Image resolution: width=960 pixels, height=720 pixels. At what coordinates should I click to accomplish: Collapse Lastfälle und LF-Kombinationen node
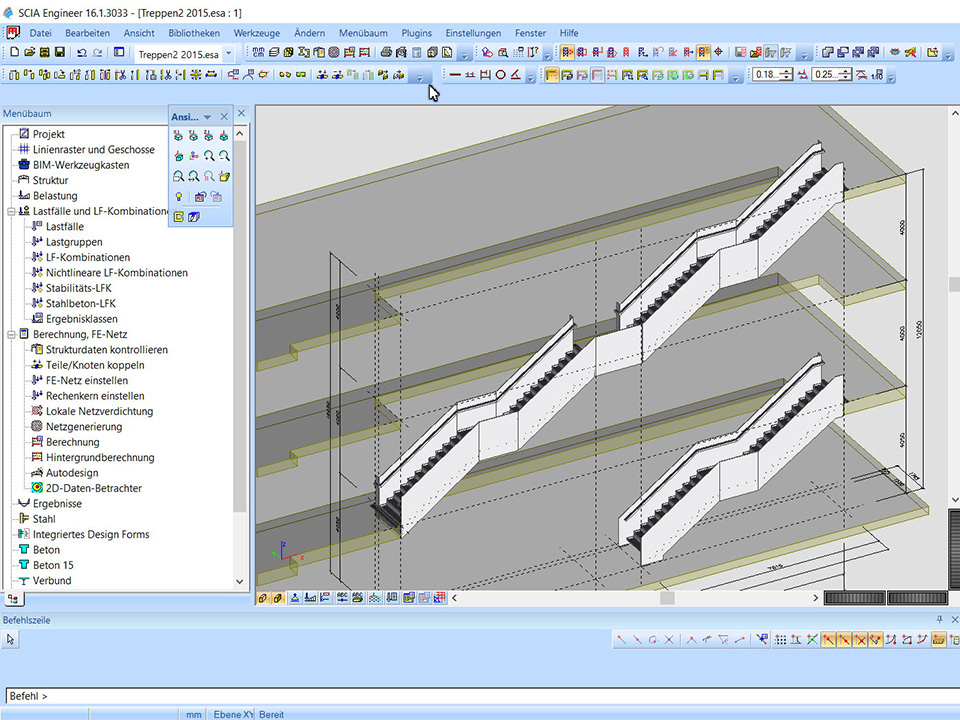point(10,212)
